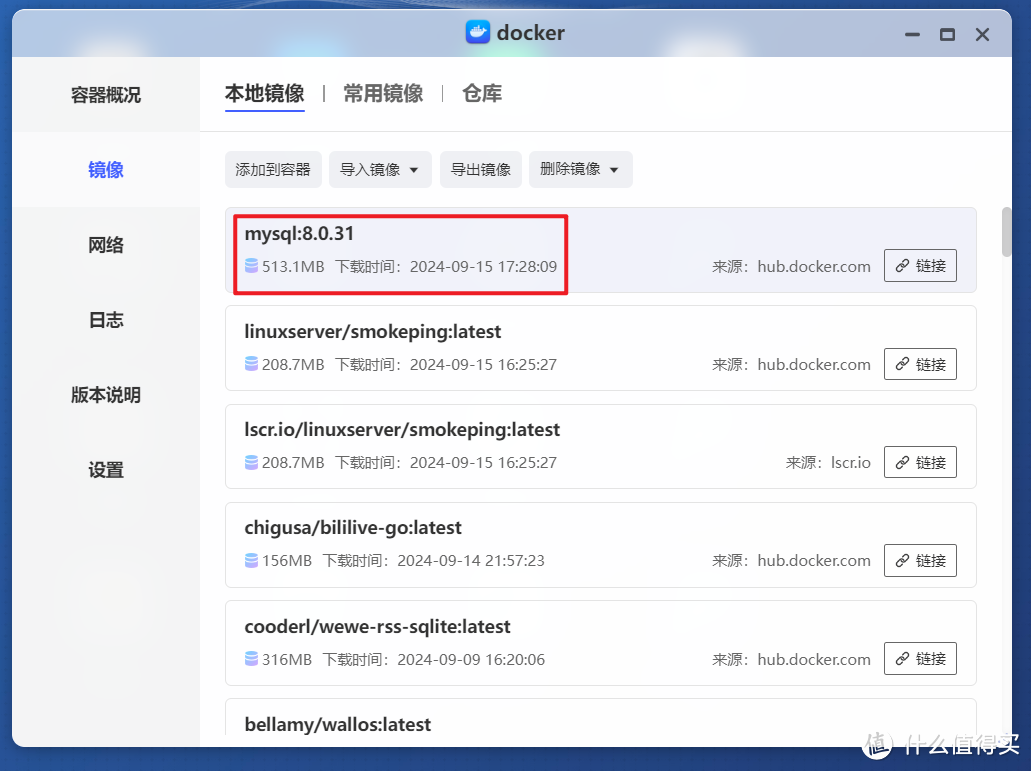Viewport: 1031px width, 771px height.
Task: Click the disk icon beside 208.7MB of linuxserver/smokeping
Action: coord(251,364)
